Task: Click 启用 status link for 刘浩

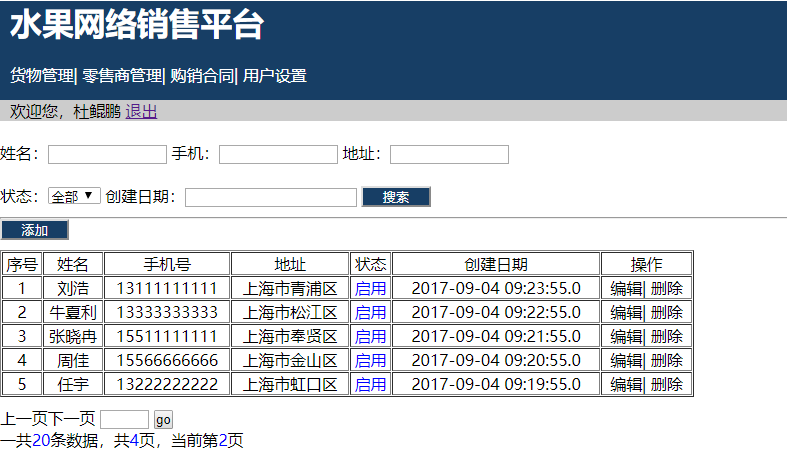Action: 370,288
